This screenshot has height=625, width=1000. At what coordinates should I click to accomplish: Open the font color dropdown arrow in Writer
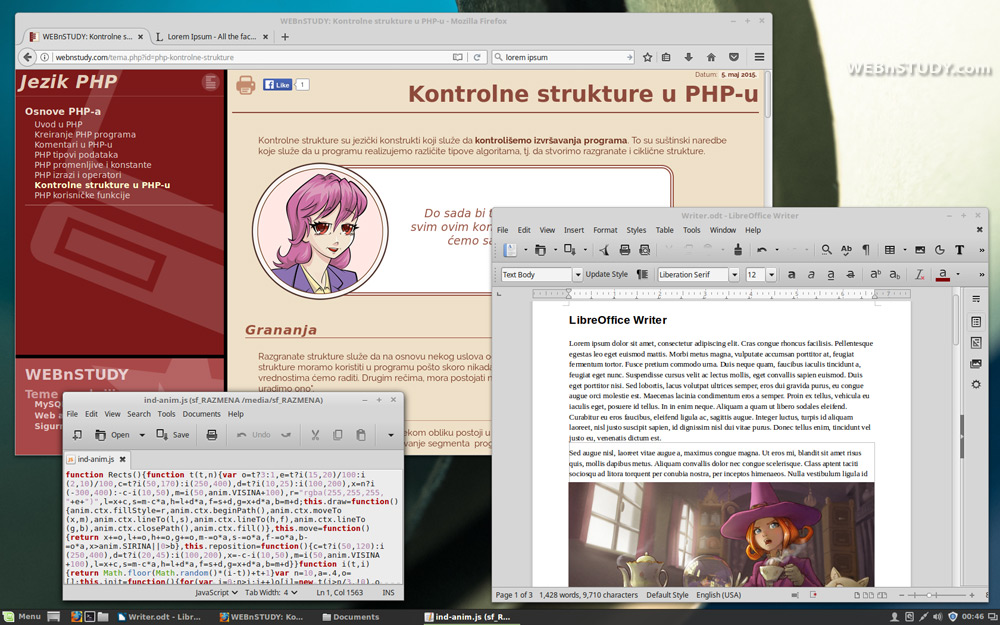pos(957,275)
